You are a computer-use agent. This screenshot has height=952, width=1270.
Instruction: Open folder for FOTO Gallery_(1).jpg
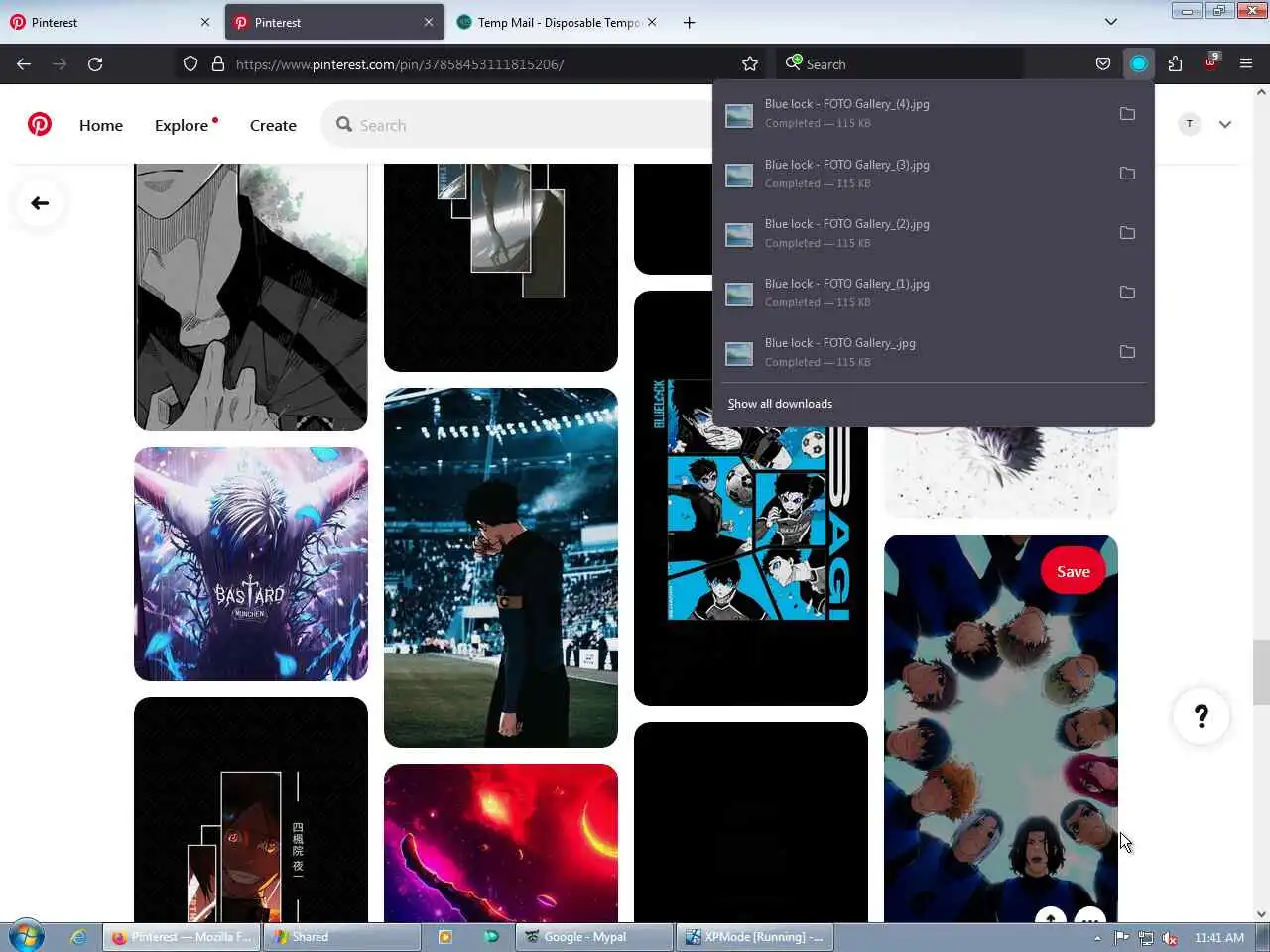[1127, 292]
